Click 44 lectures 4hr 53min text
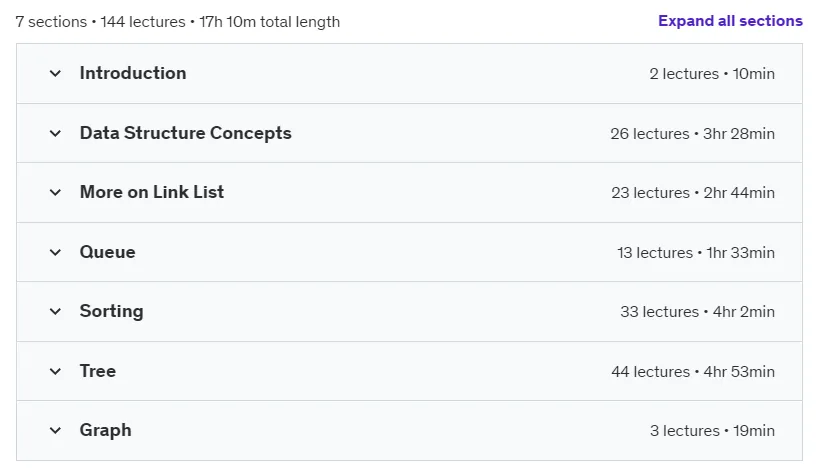Image resolution: width=819 pixels, height=472 pixels. tap(693, 372)
